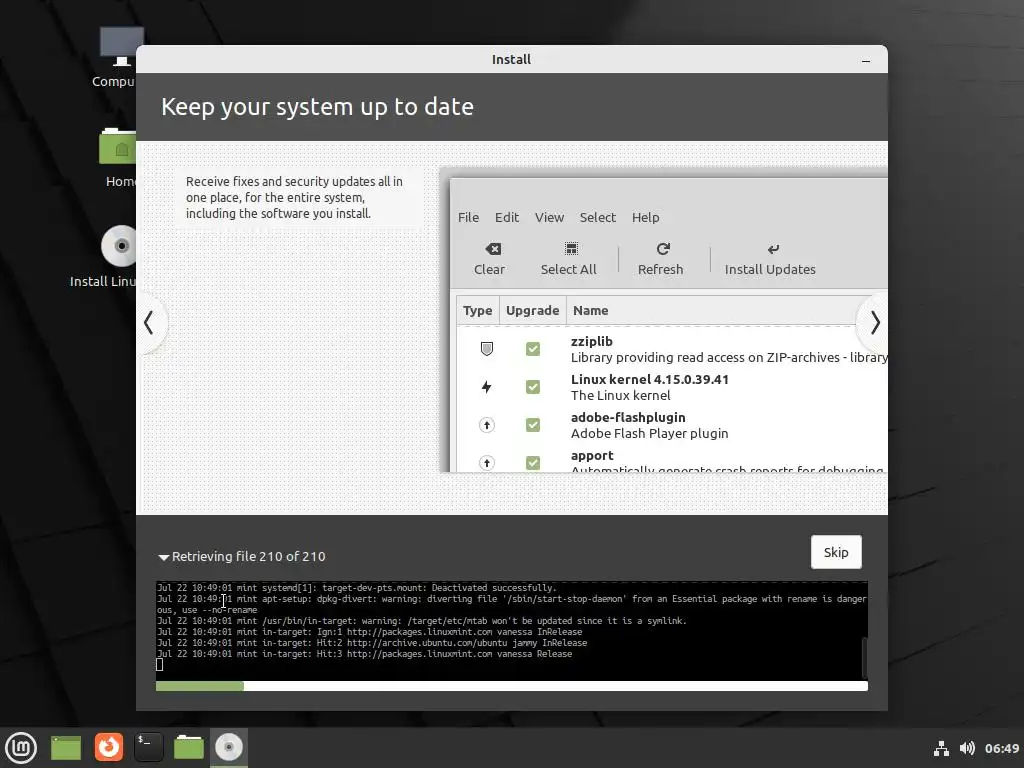Click the Upgrade column header
This screenshot has height=768, width=1024.
coord(532,311)
